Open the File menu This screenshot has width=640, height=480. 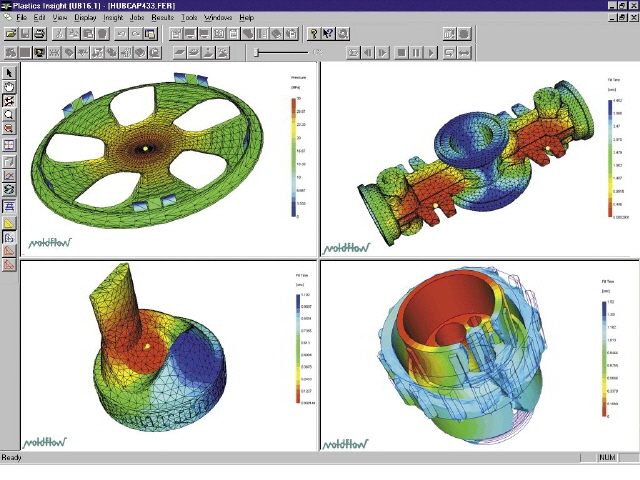click(x=21, y=18)
